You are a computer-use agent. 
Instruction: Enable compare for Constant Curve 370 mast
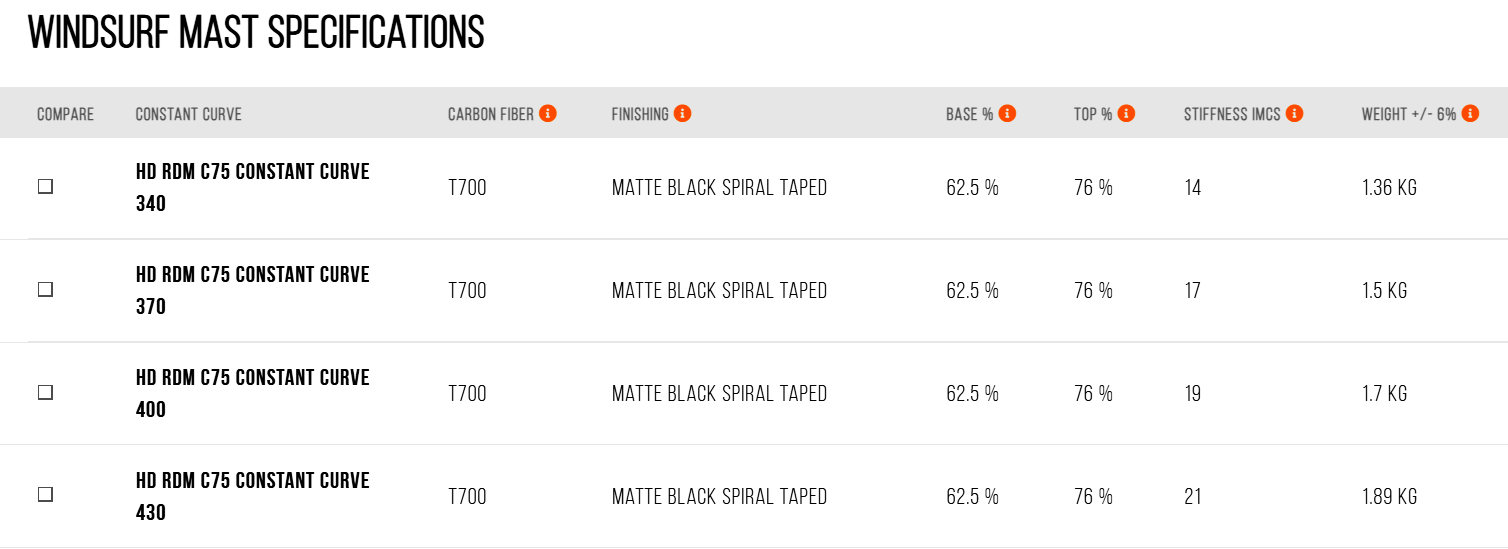[x=45, y=289]
